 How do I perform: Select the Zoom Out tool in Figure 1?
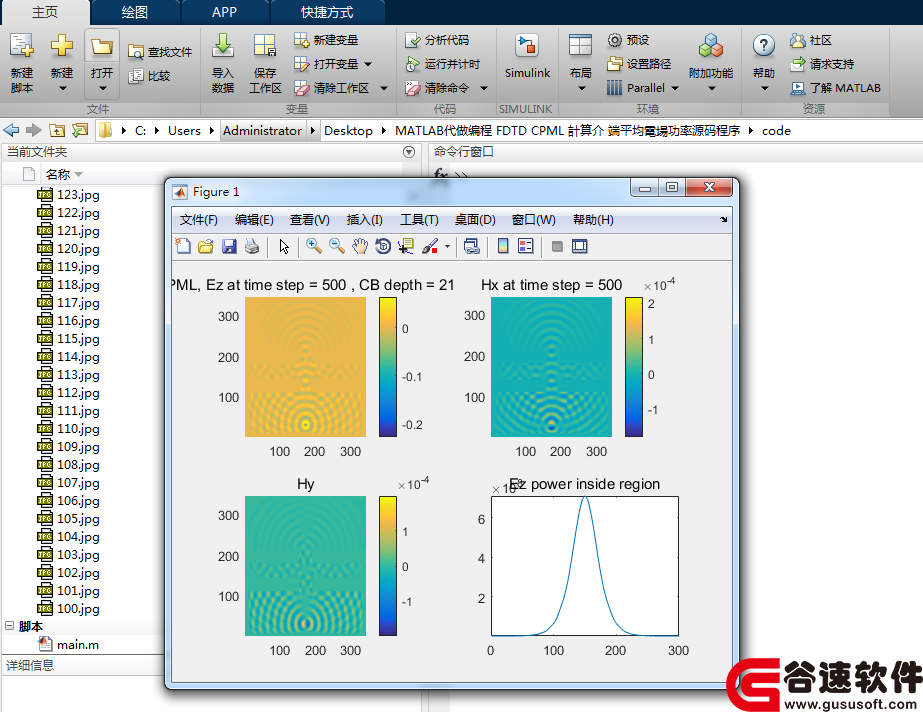(x=337, y=246)
